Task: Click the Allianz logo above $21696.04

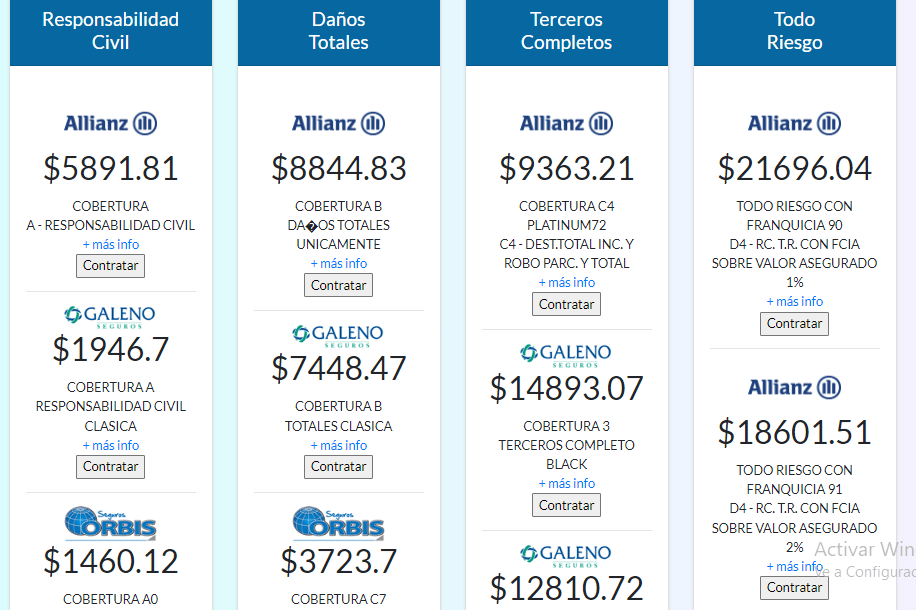Action: tap(793, 123)
